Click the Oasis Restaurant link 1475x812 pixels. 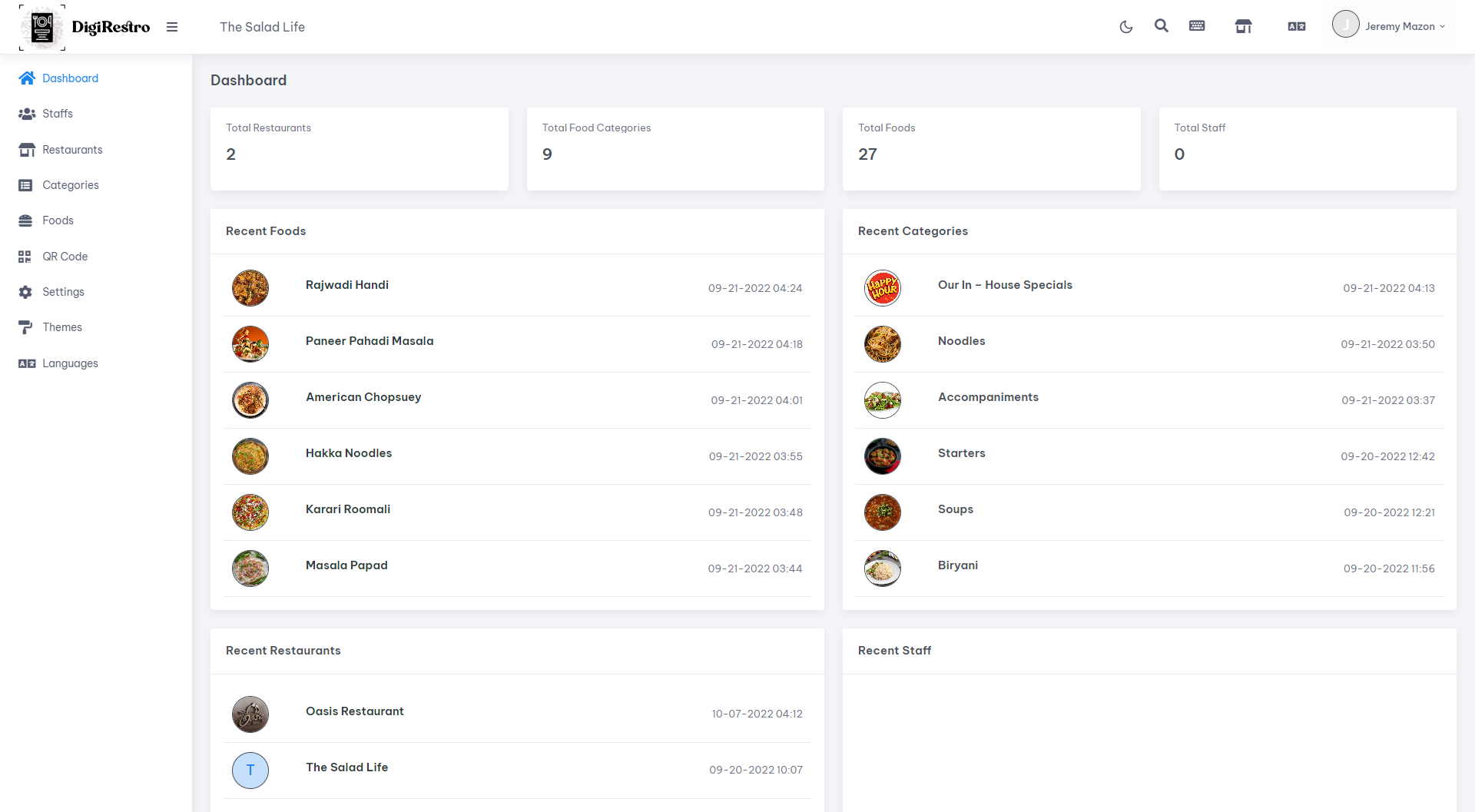[355, 711]
